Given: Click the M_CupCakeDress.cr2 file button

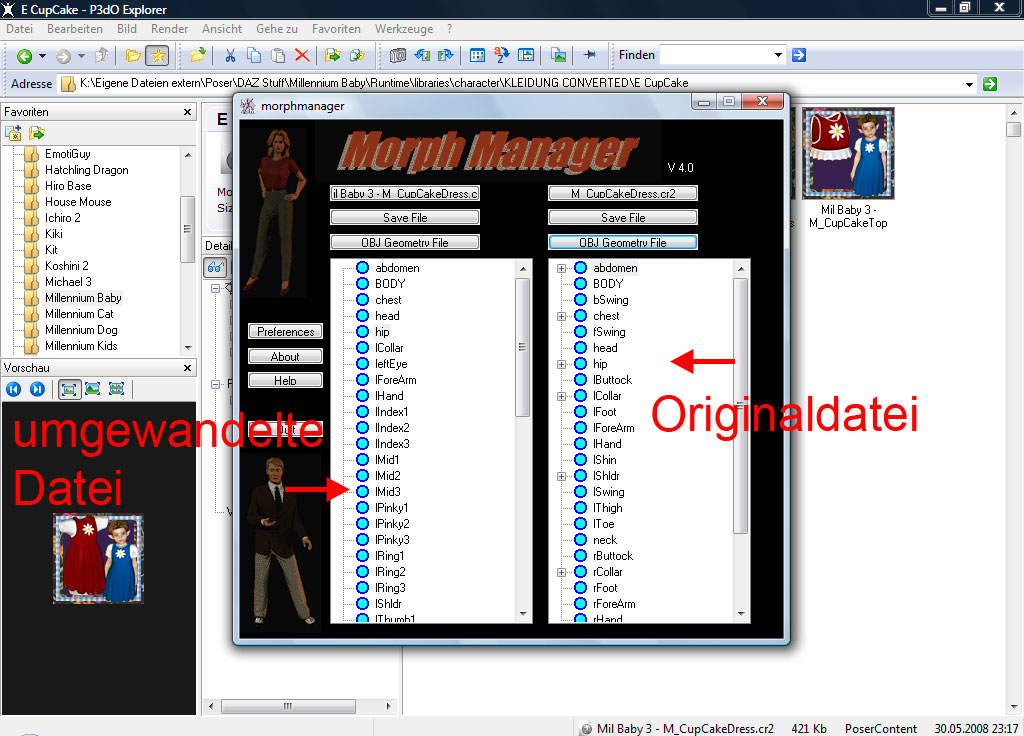Looking at the screenshot, I should 623,193.
